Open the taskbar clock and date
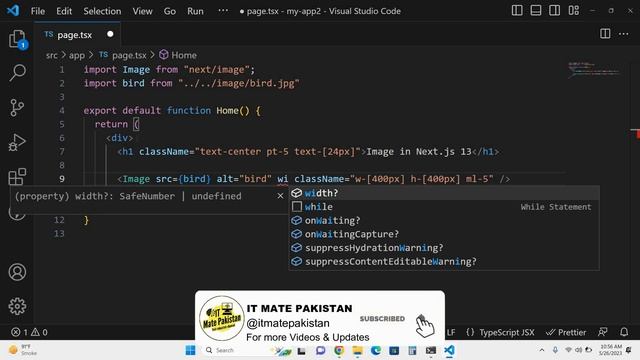Image resolution: width=640 pixels, height=360 pixels. click(611, 350)
